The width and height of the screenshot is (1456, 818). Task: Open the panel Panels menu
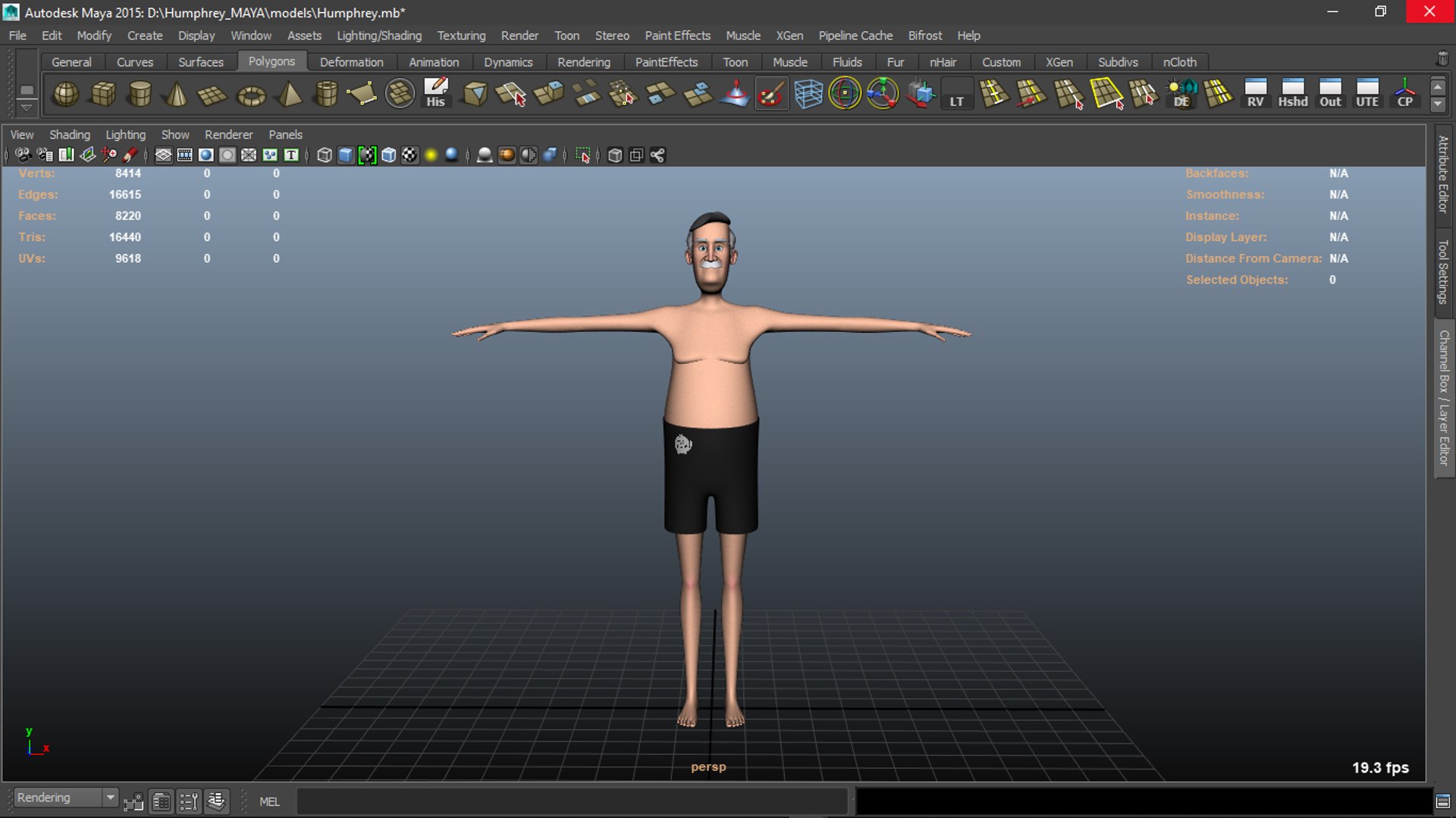tap(285, 134)
